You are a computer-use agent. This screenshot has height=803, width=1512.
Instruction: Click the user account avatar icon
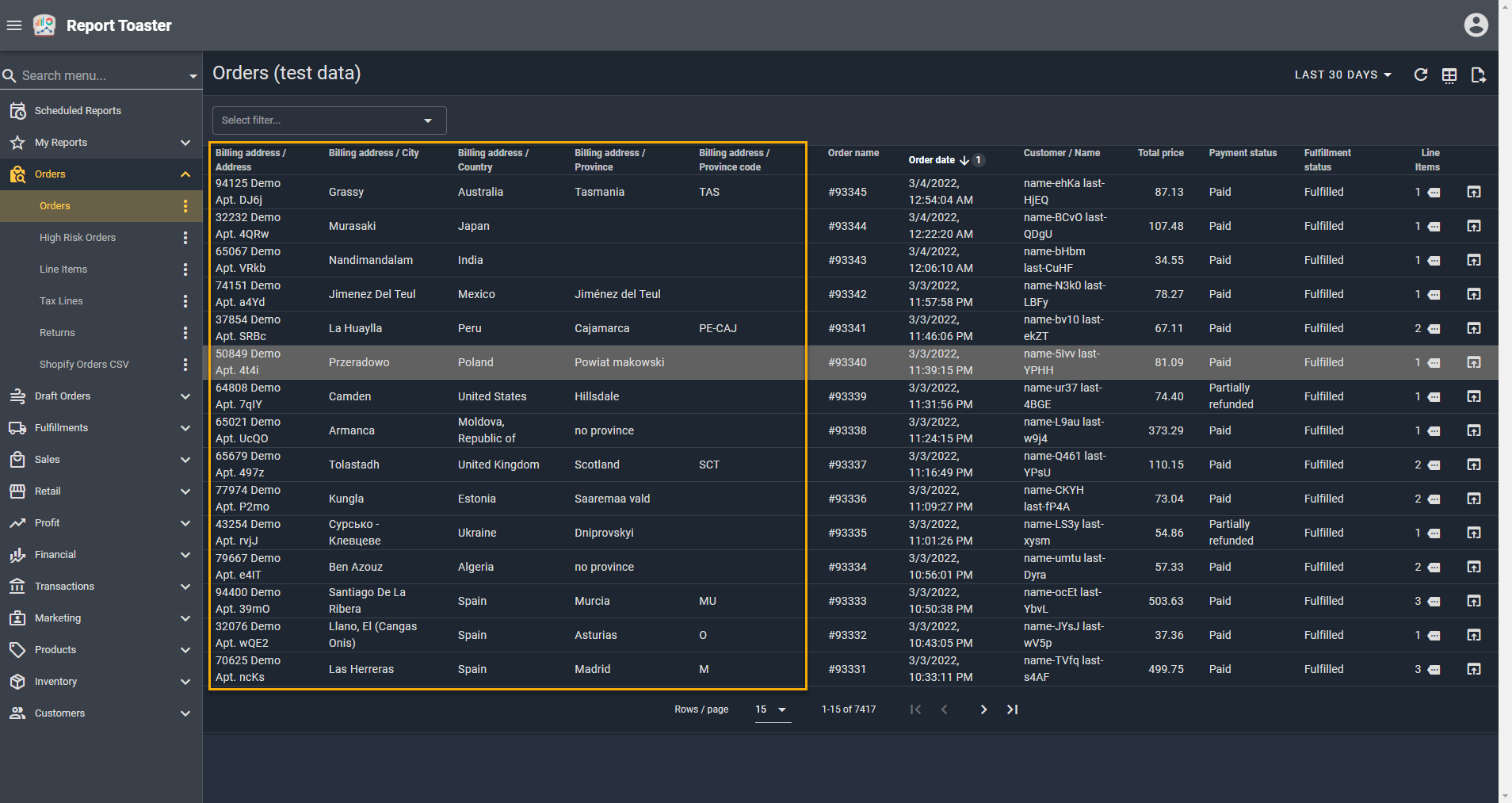pos(1476,25)
